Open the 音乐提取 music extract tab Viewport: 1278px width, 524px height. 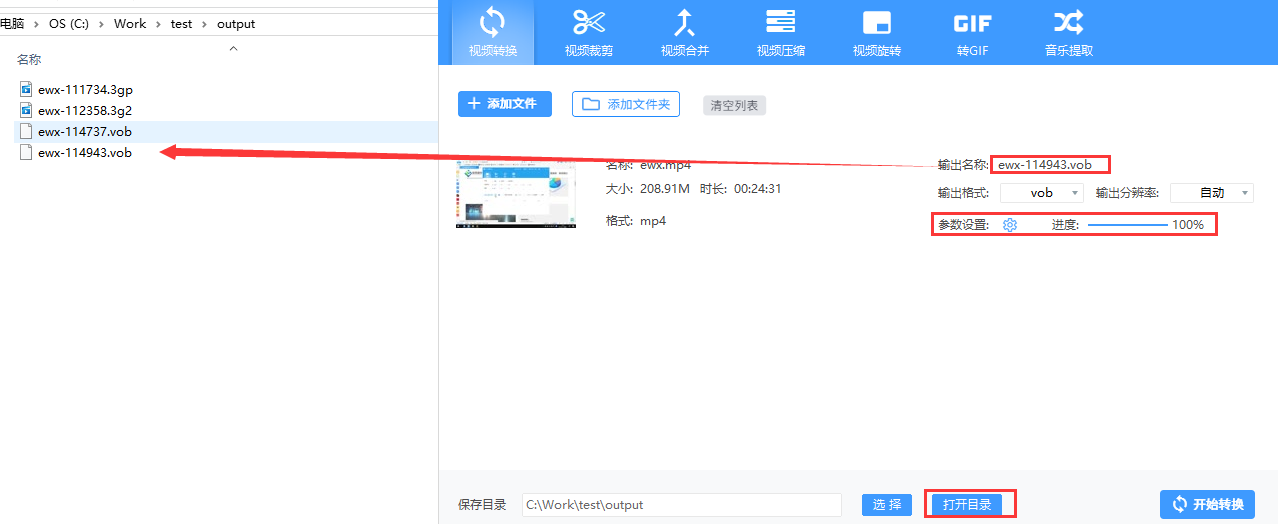[x=1069, y=32]
